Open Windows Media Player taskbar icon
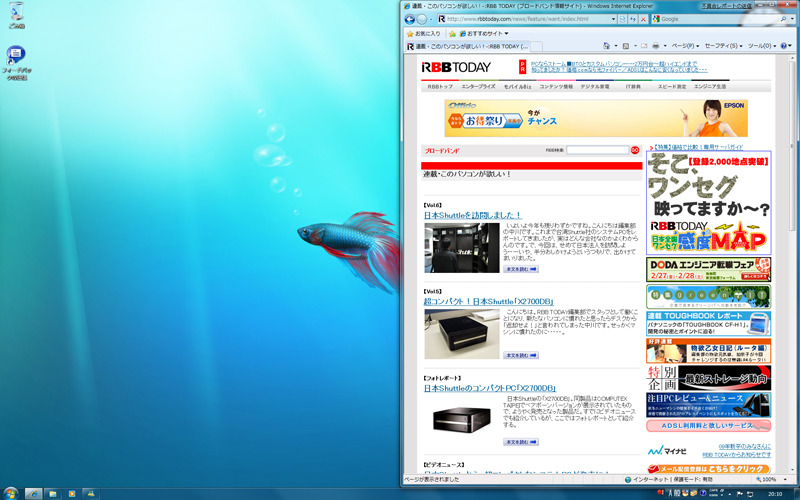800x500 pixels. pyautogui.click(x=71, y=494)
